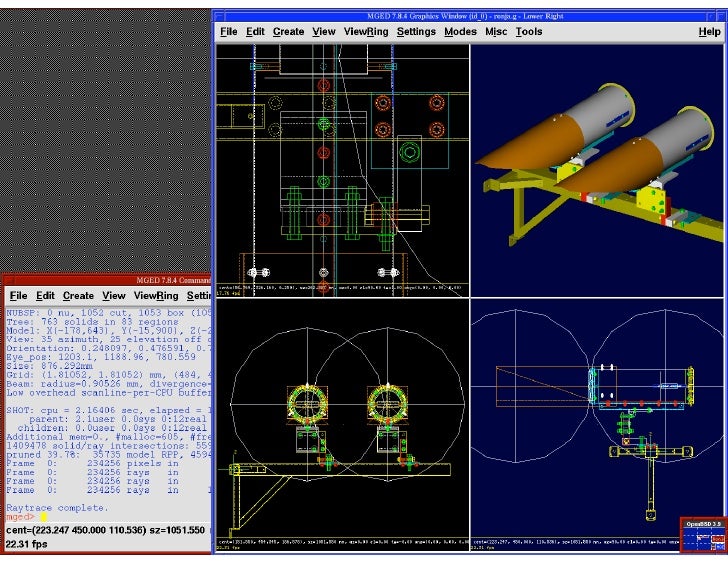
Task: Open the Settings menu in Graphics Window
Action: (x=416, y=32)
